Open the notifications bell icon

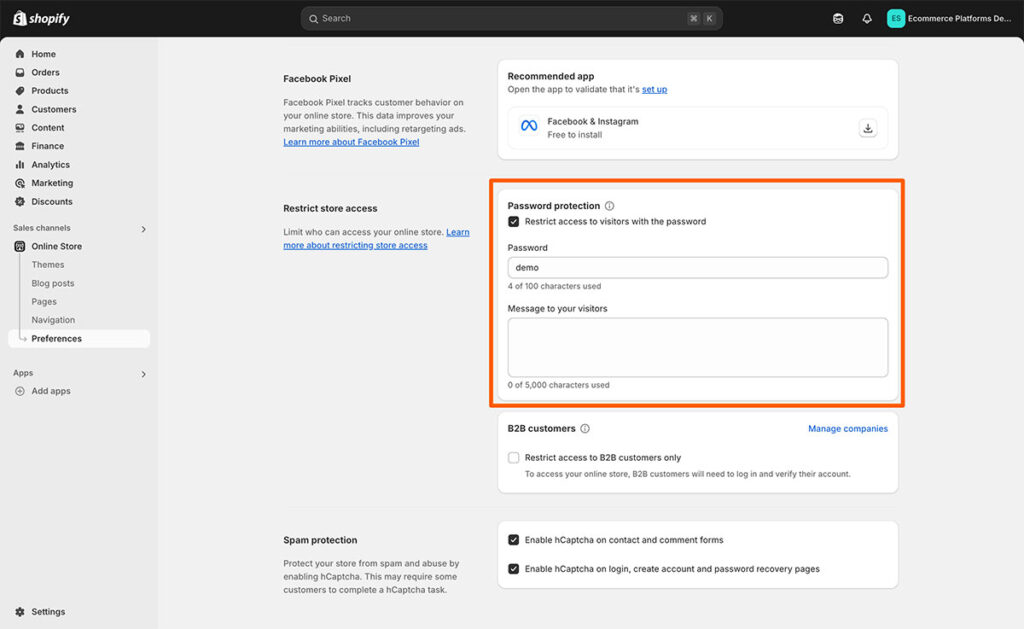[867, 18]
